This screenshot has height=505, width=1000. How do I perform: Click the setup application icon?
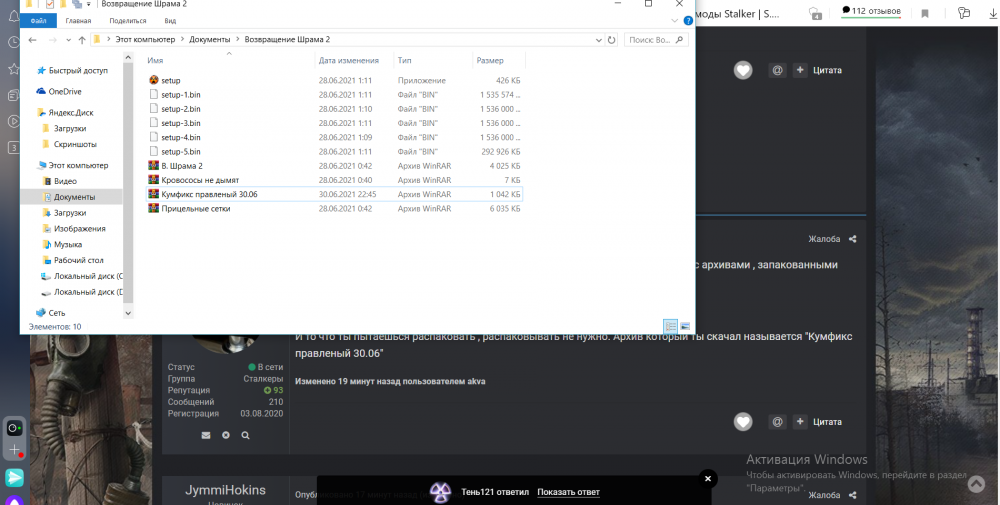pos(153,80)
